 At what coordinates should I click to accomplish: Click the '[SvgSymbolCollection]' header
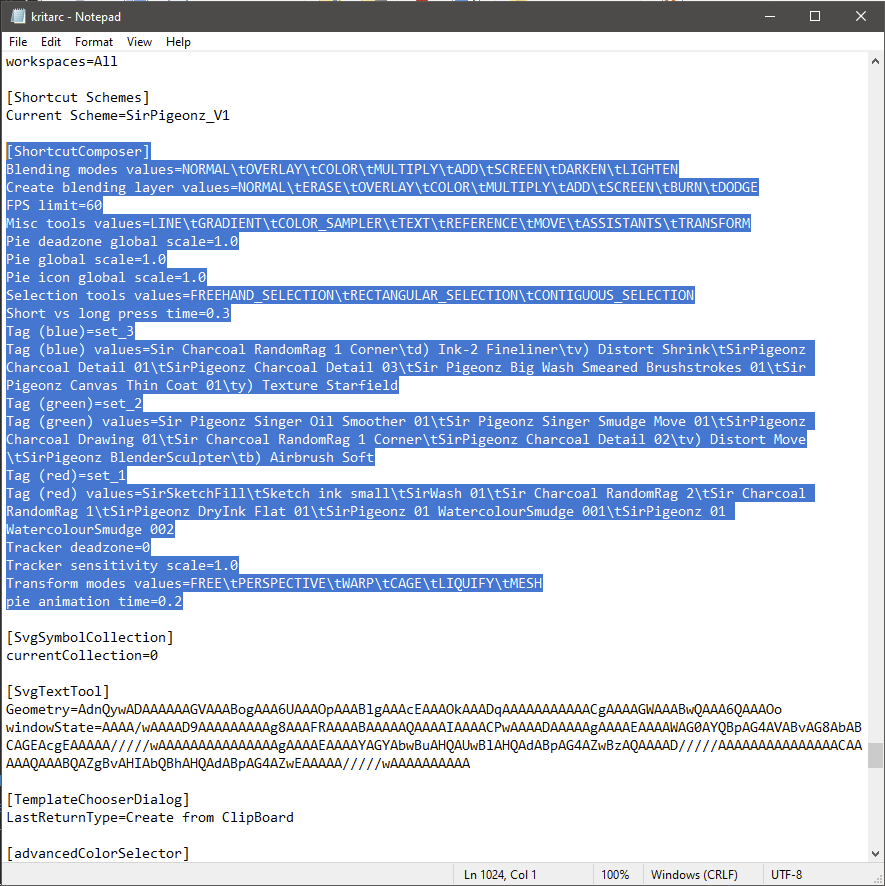pos(90,637)
